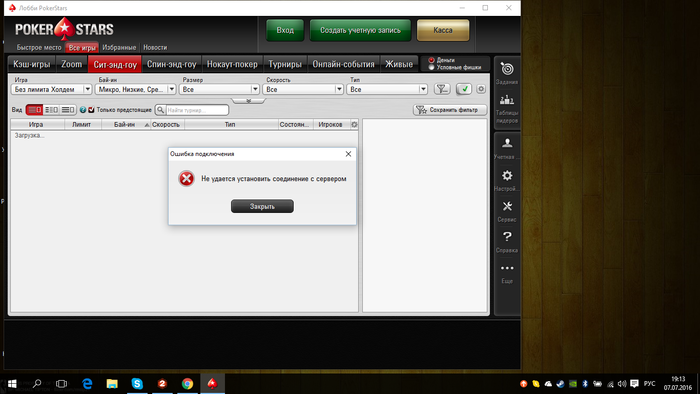Open the Учетная account person icon
The height and width of the screenshot is (394, 700).
[507, 143]
